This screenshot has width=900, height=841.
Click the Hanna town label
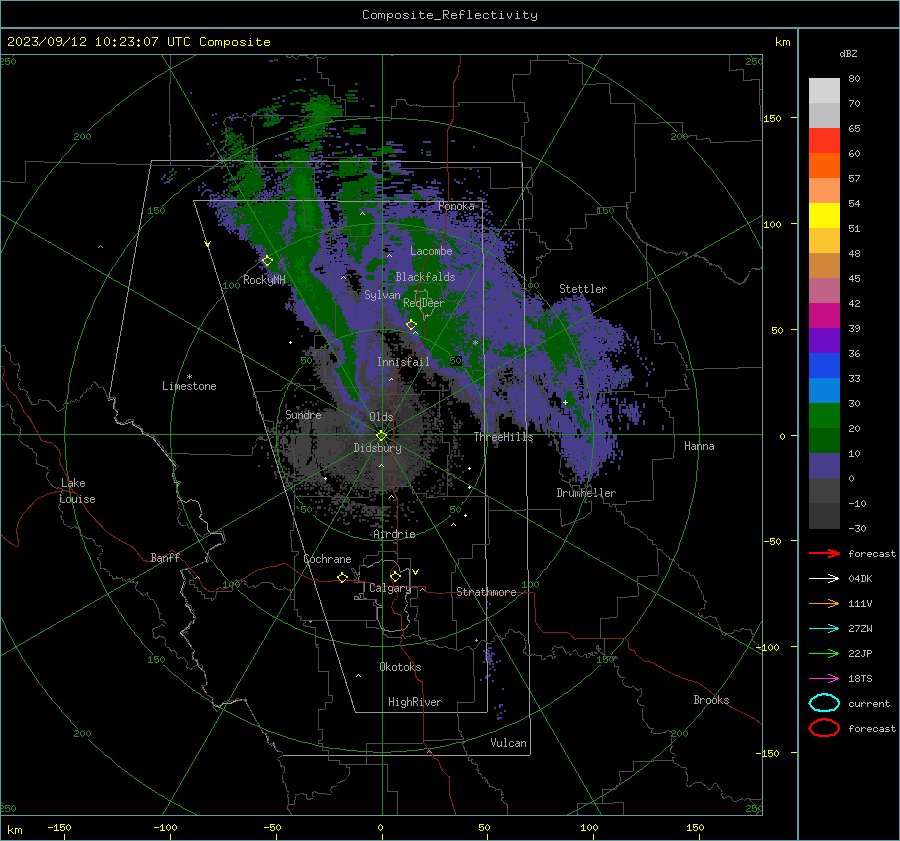(x=699, y=446)
